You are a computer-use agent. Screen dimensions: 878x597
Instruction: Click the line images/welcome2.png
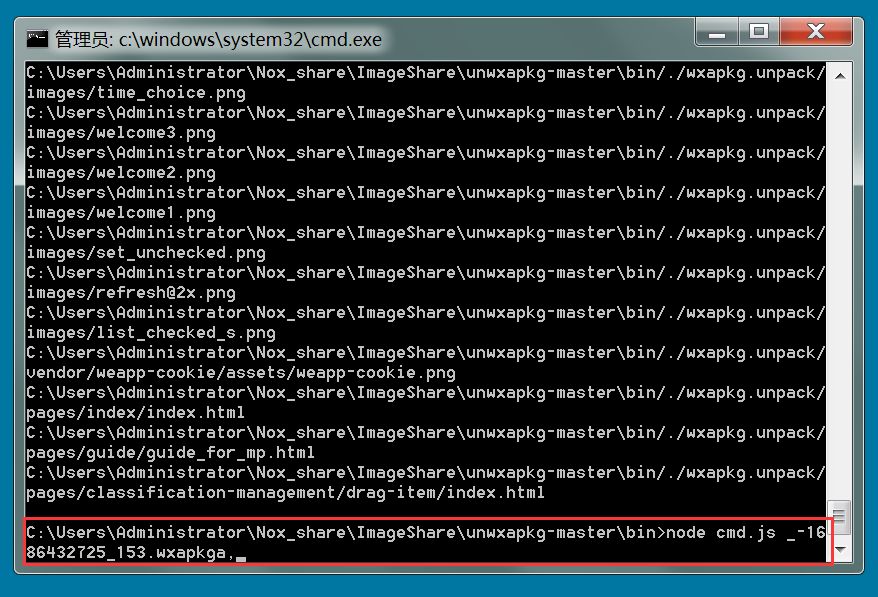[121, 173]
